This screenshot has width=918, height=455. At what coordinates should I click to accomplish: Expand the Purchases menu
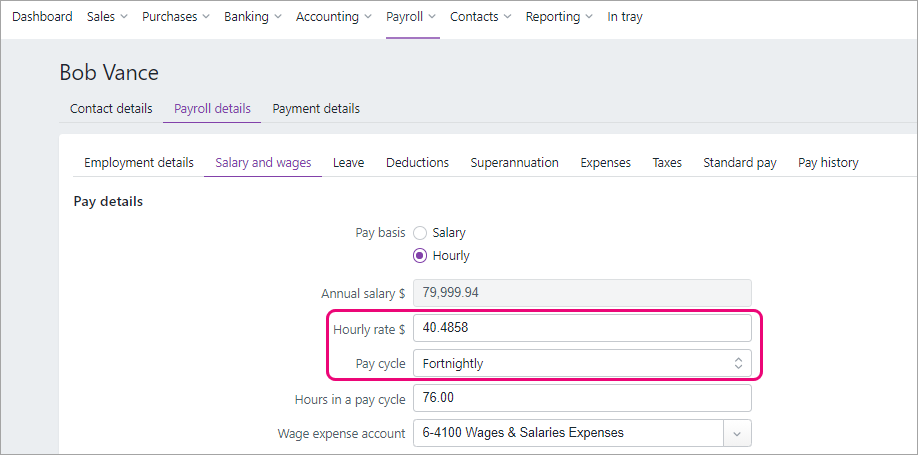click(175, 17)
